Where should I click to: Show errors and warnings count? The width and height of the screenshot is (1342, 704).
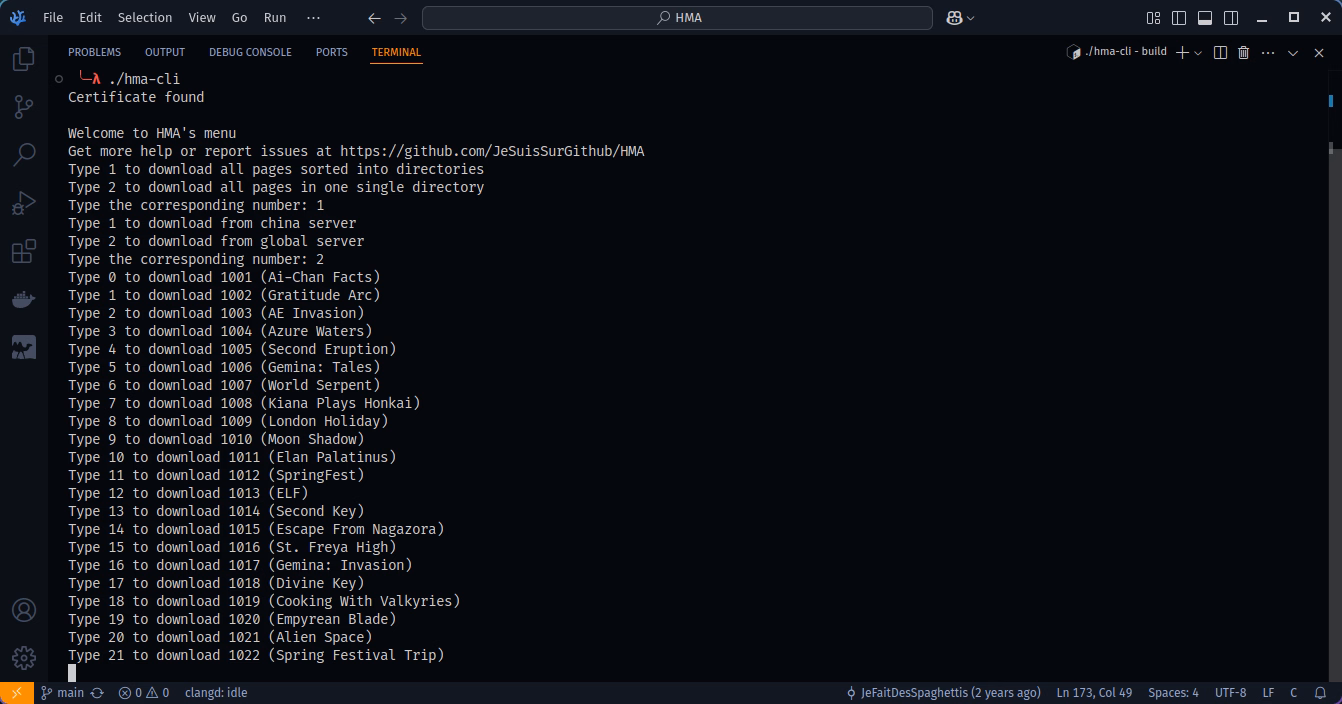[x=144, y=692]
